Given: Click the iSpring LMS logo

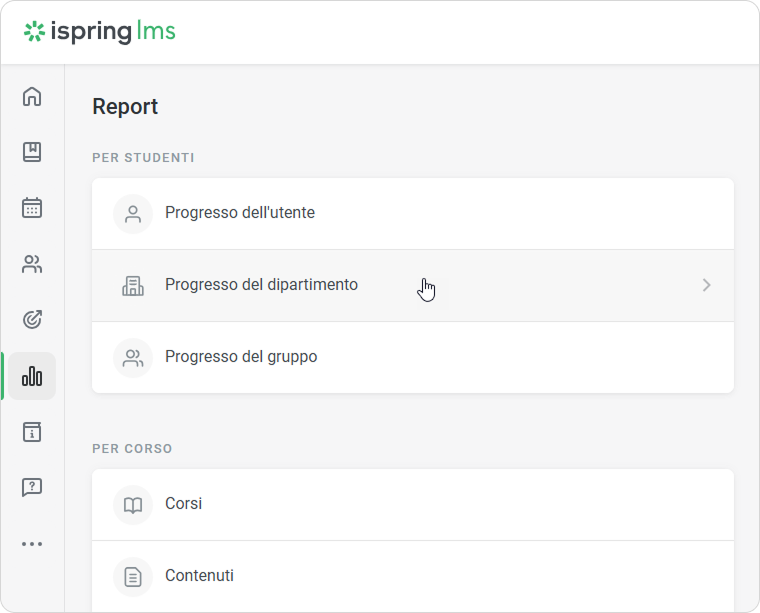Looking at the screenshot, I should coord(100,32).
